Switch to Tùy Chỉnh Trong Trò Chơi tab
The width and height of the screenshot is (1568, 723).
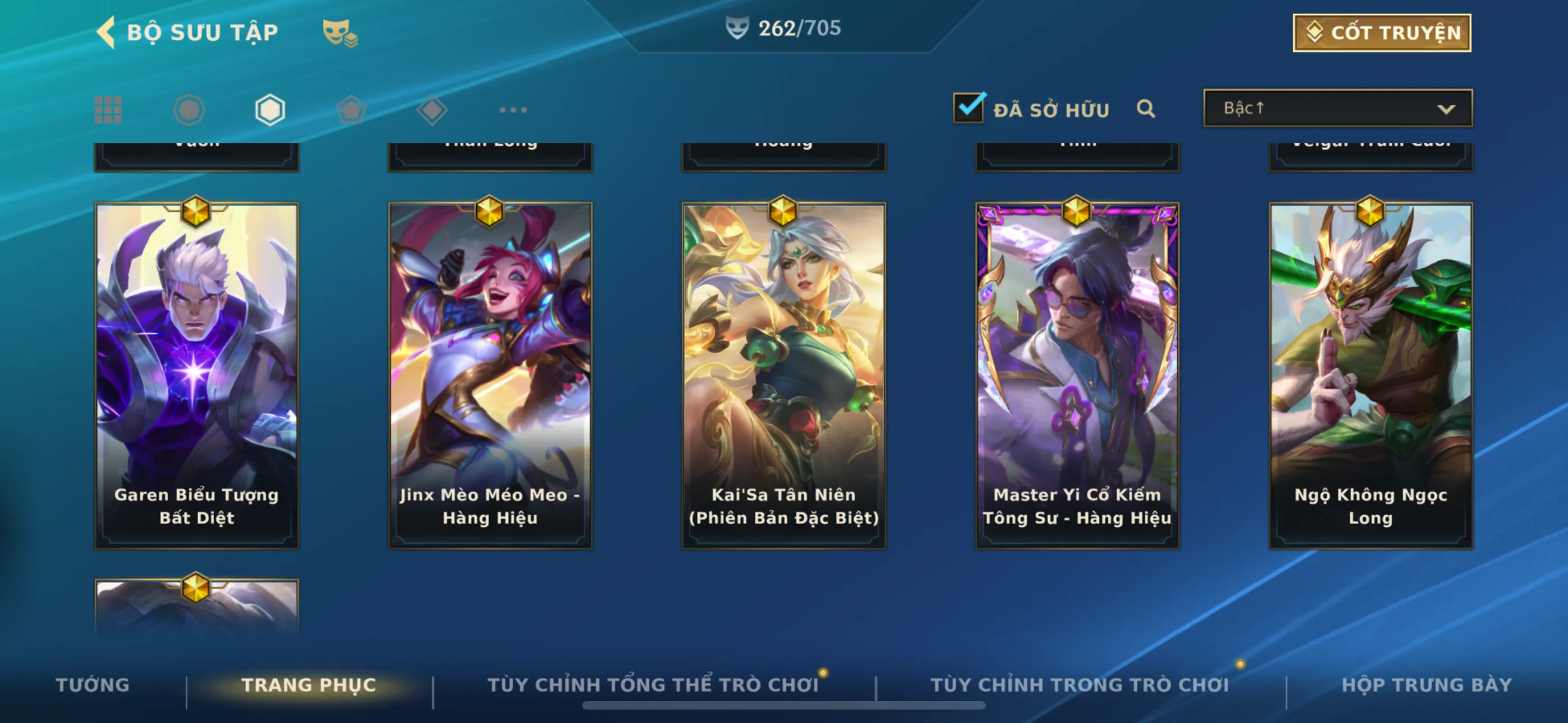[1079, 685]
